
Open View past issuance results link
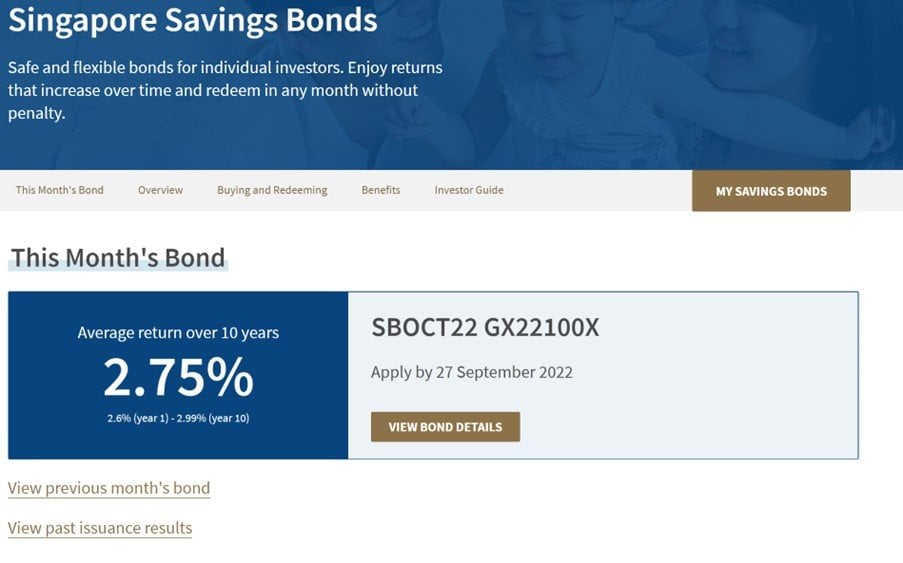pyautogui.click(x=100, y=528)
